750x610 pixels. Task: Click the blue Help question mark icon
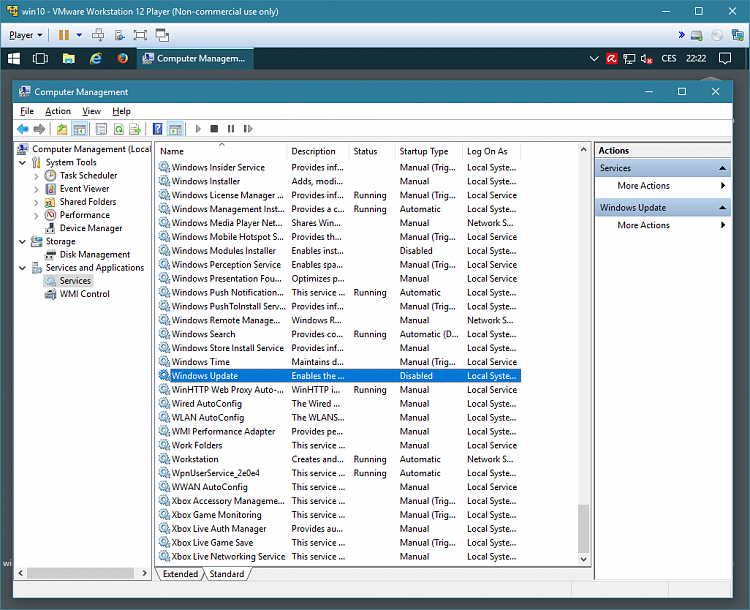tap(157, 129)
